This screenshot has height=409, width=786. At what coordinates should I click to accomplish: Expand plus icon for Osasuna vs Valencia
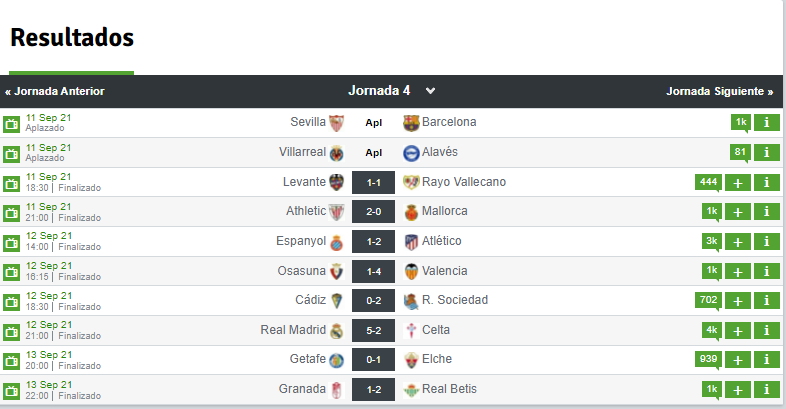(x=738, y=272)
